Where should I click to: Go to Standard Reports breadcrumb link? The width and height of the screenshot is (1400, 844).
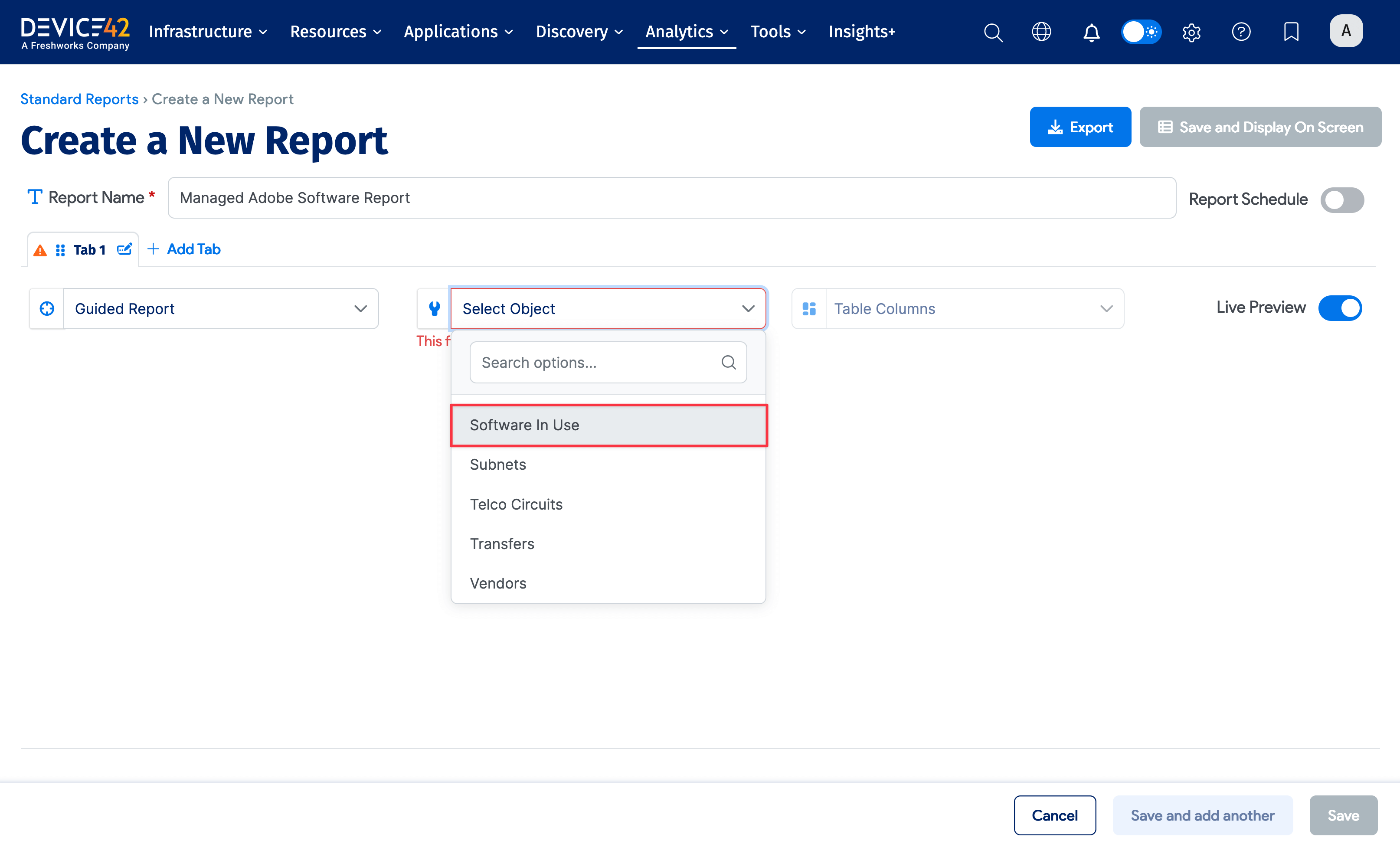click(79, 99)
